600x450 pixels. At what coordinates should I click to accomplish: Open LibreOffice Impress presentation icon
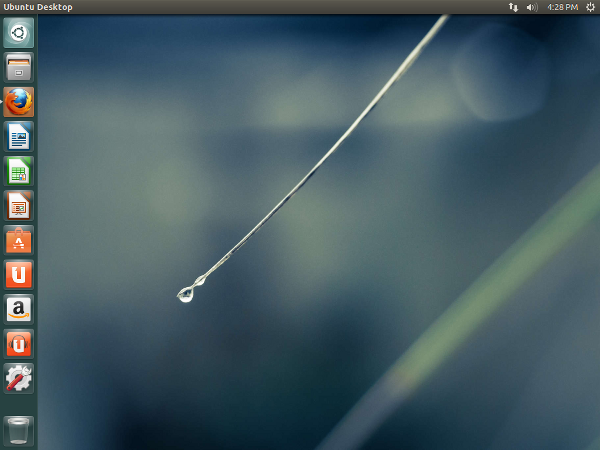click(x=18, y=205)
